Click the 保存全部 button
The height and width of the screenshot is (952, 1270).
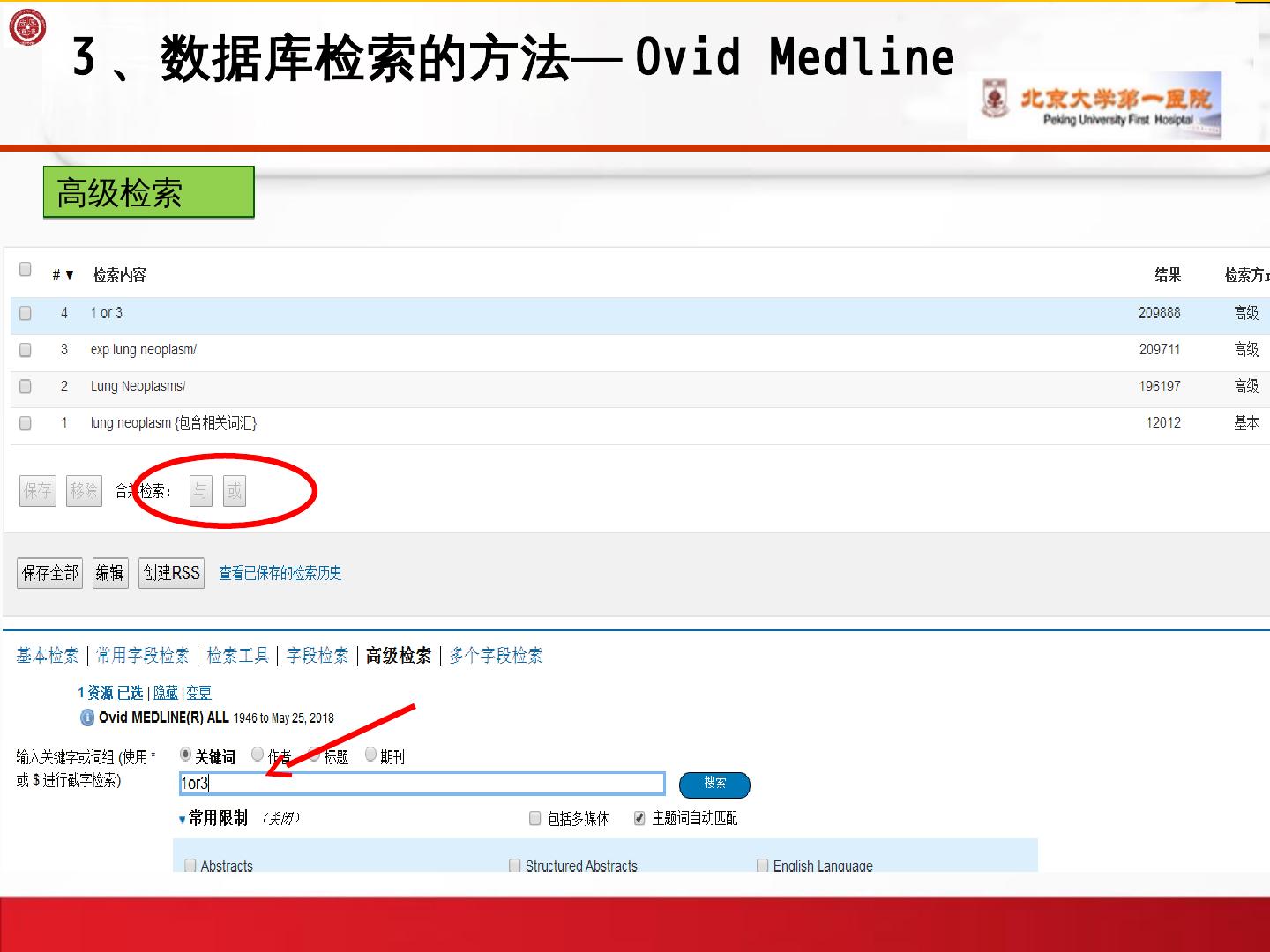[x=50, y=573]
